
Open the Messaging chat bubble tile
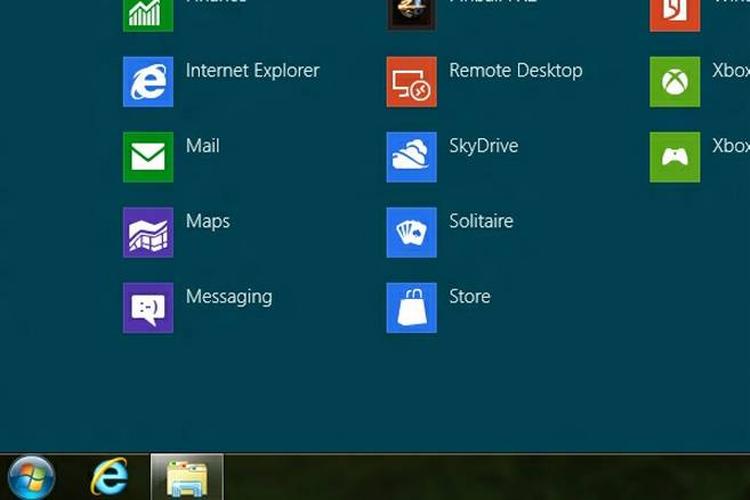[148, 308]
